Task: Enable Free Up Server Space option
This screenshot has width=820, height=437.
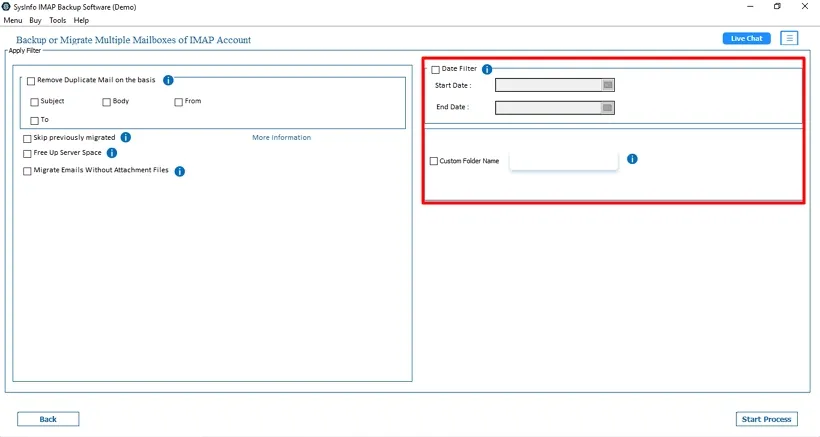Action: tap(27, 154)
